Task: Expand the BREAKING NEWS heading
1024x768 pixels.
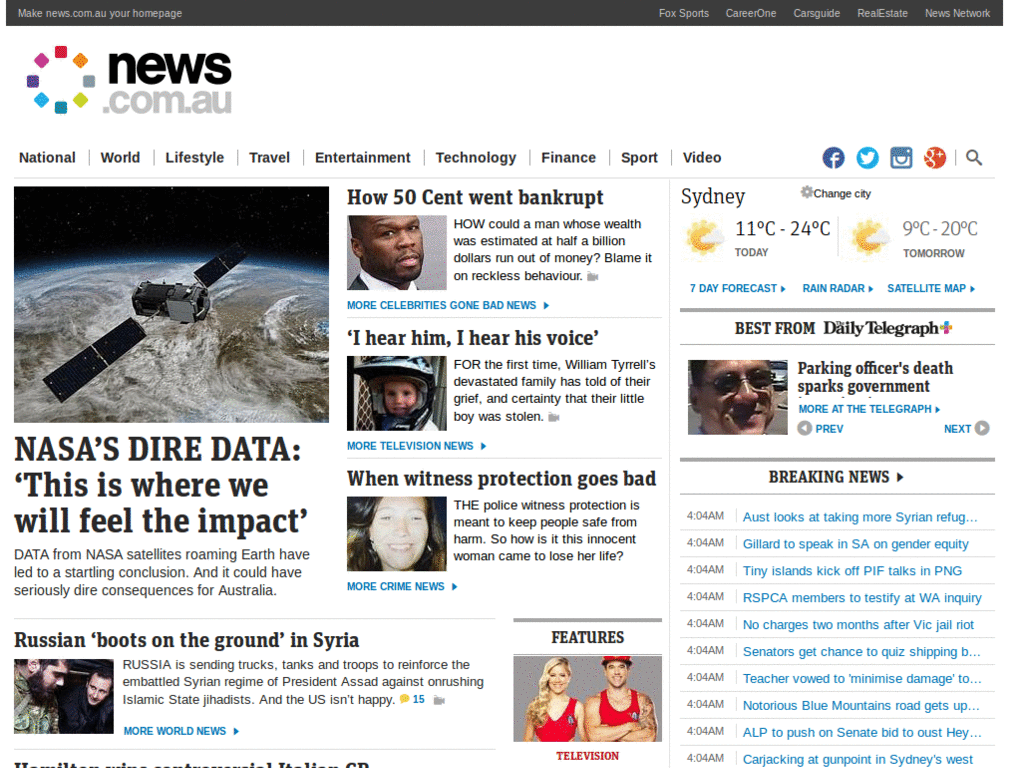Action: 836,477
